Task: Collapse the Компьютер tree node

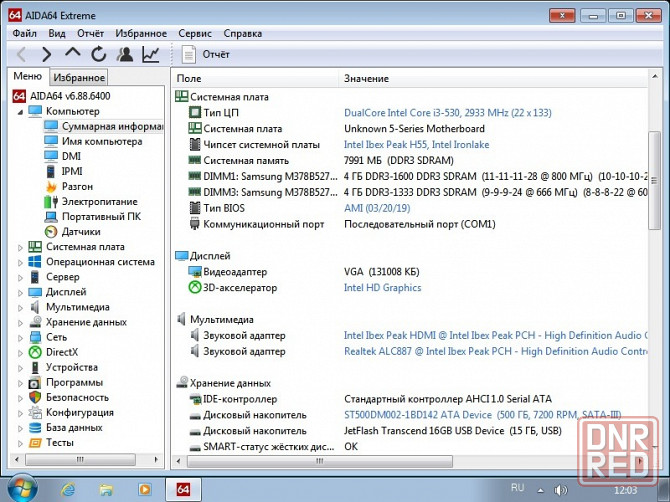Action: (x=20, y=112)
